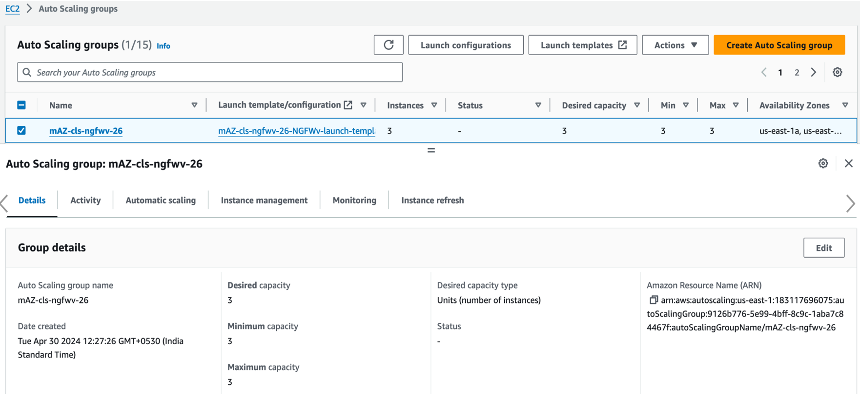Show more tabs with right chevron

tap(851, 203)
